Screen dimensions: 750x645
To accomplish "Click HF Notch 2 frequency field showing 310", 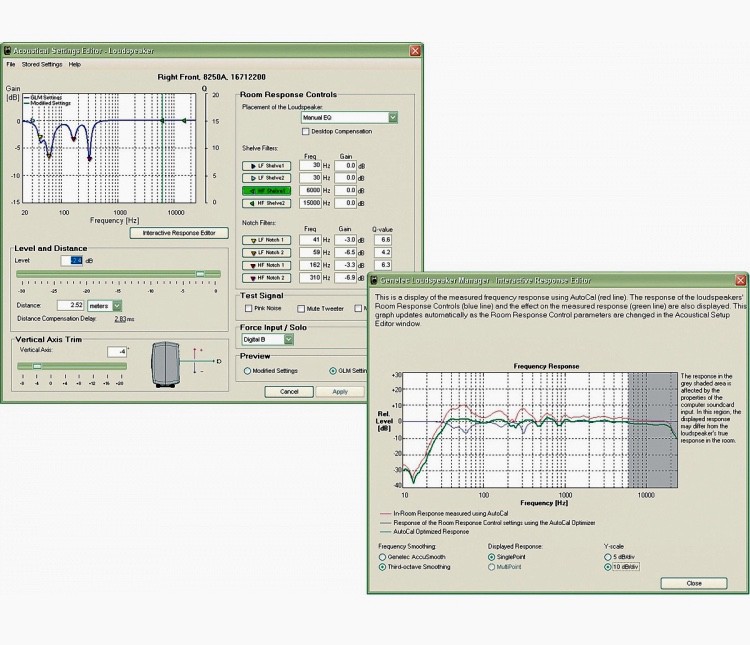I will click(310, 278).
